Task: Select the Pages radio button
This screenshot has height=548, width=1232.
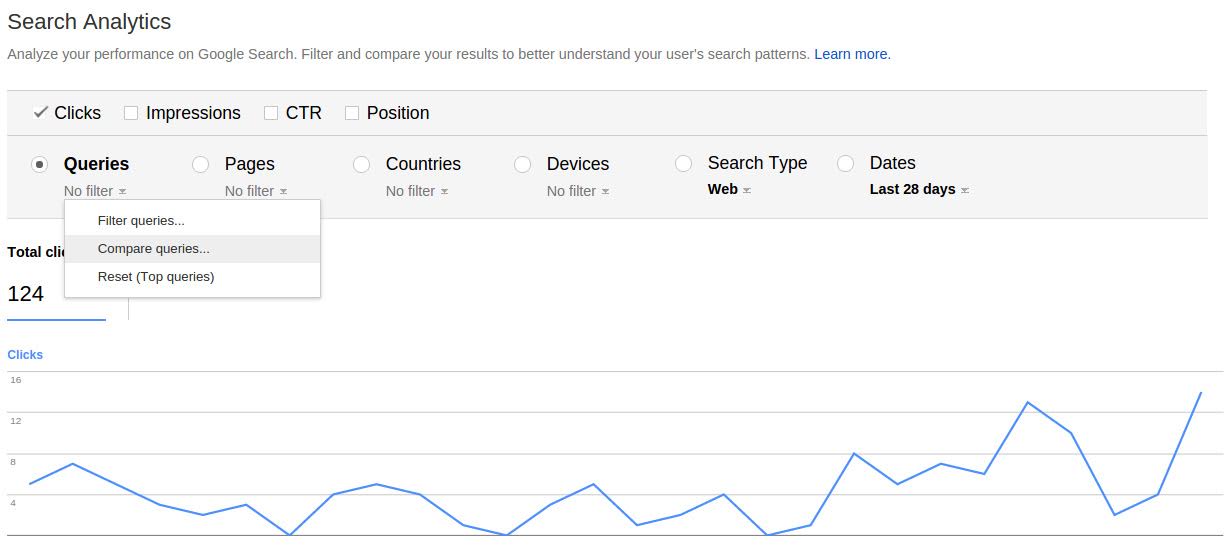Action: pos(200,164)
